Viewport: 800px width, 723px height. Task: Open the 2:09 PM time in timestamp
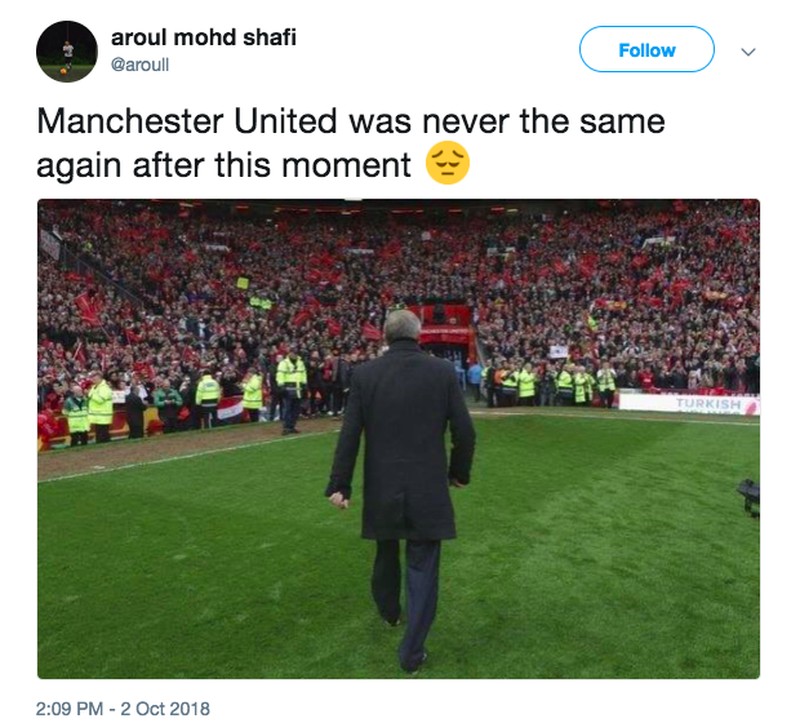(x=69, y=709)
